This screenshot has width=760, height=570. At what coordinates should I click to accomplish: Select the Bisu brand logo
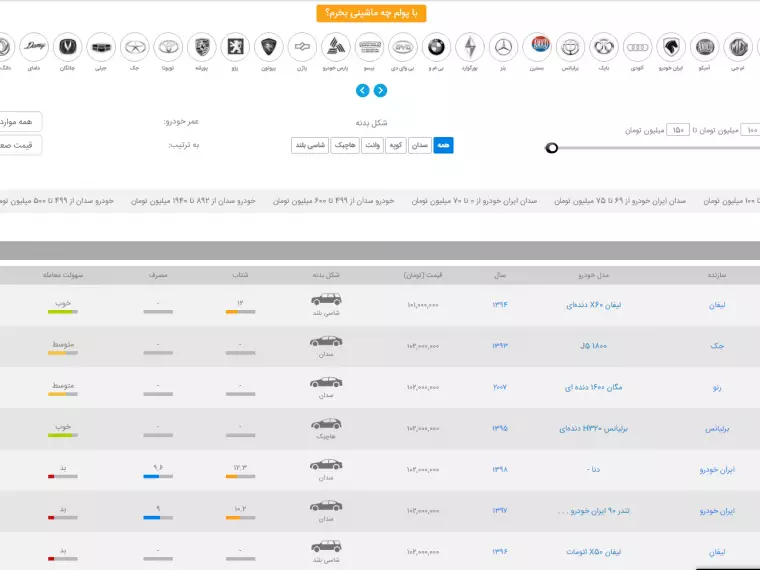[x=369, y=47]
